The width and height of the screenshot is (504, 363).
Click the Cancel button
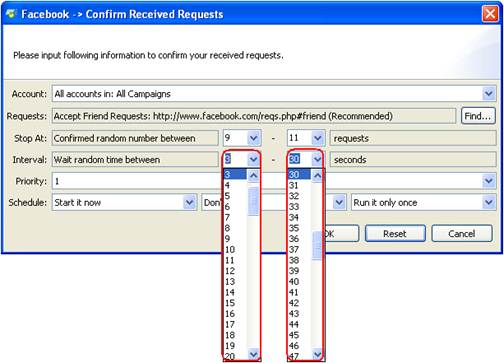point(462,233)
